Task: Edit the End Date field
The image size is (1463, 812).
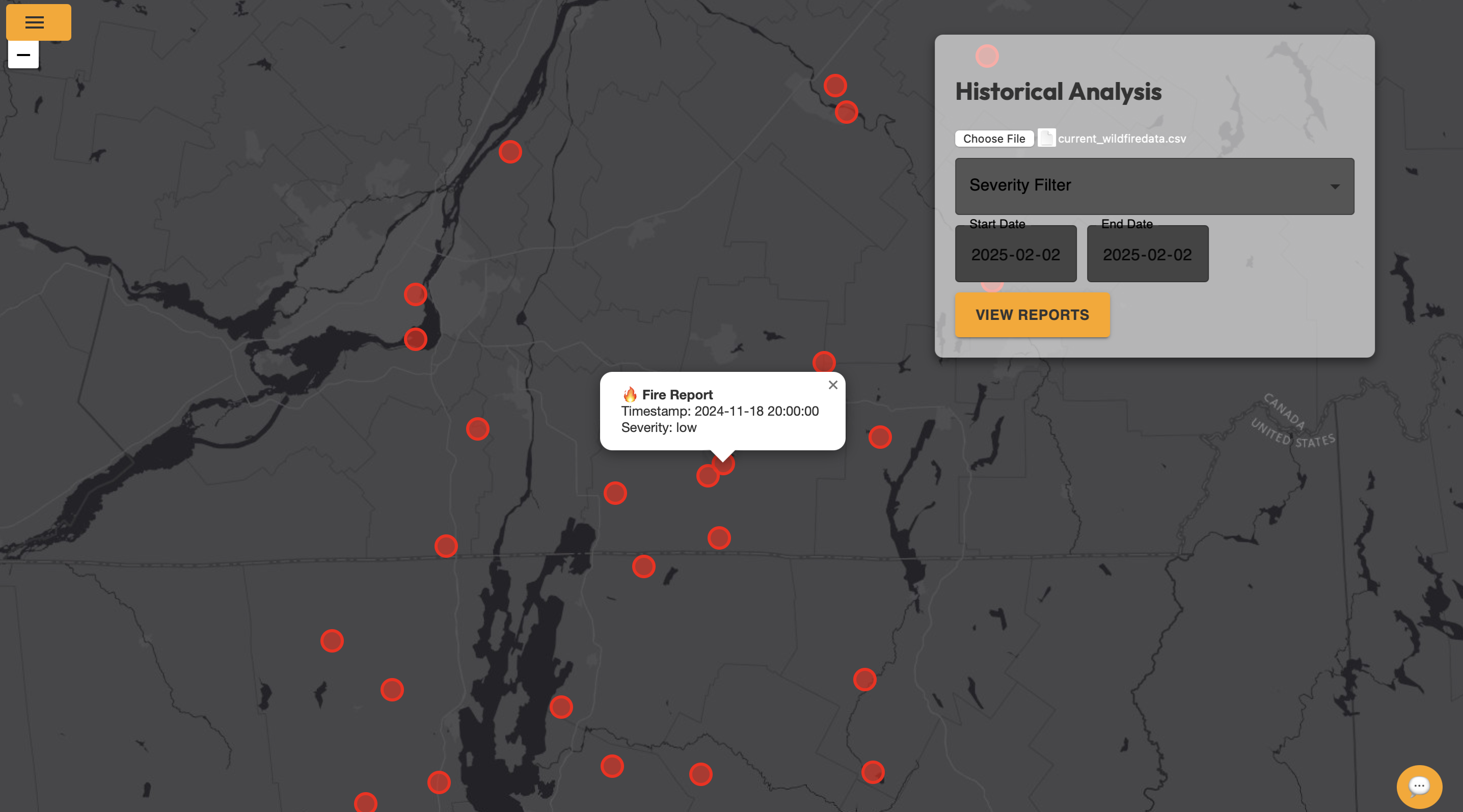Action: pos(1147,254)
